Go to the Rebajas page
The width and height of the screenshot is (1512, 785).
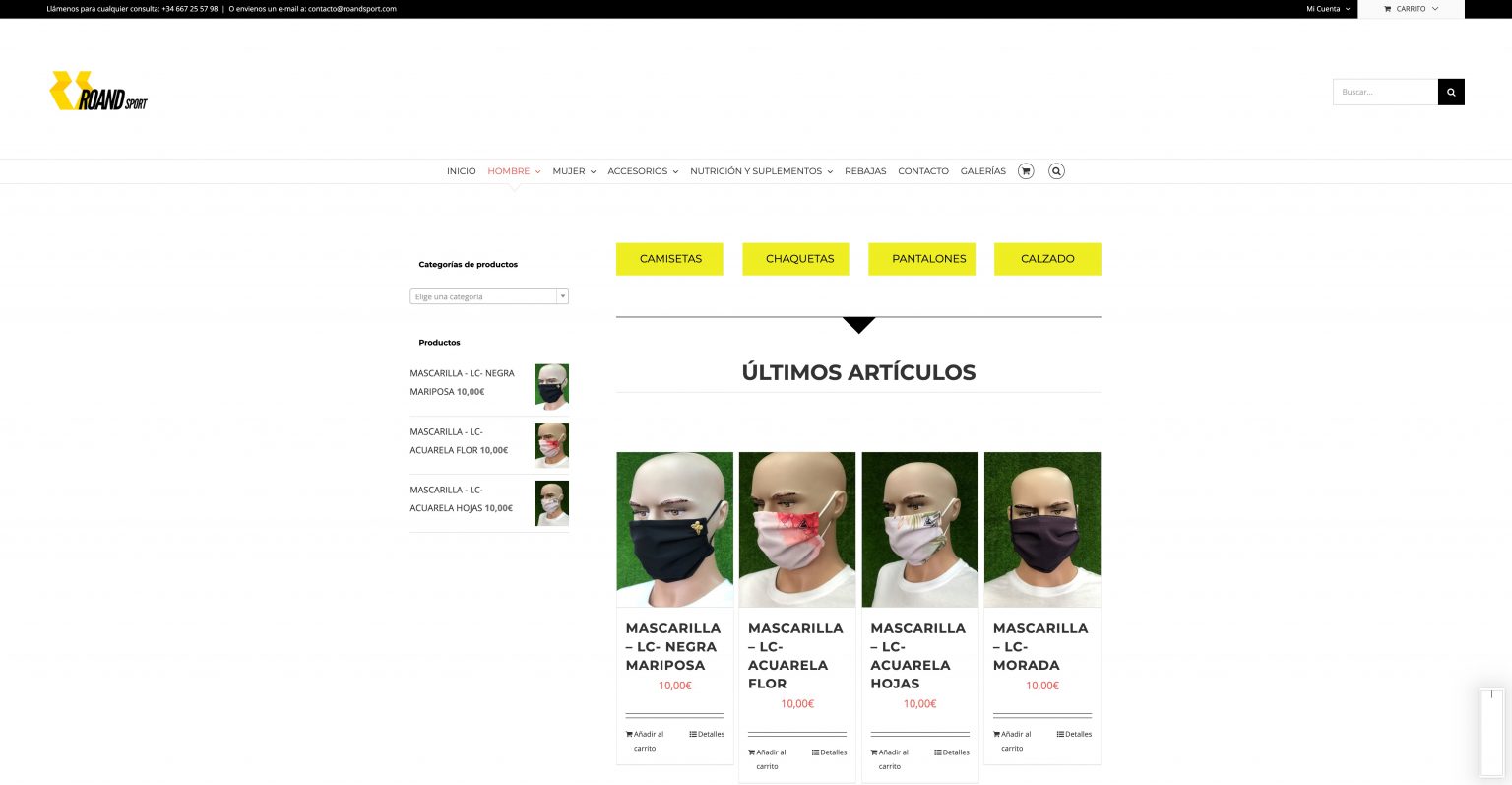[x=865, y=171]
